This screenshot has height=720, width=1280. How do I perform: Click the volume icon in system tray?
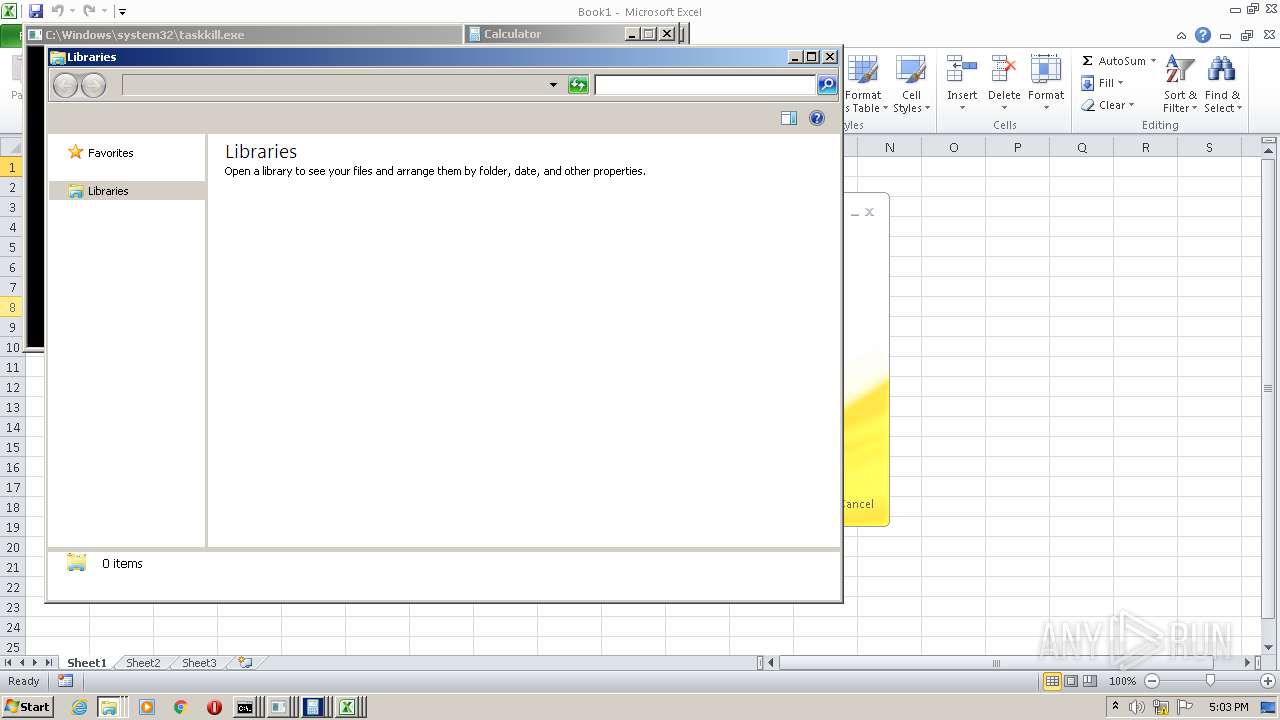click(x=1137, y=707)
